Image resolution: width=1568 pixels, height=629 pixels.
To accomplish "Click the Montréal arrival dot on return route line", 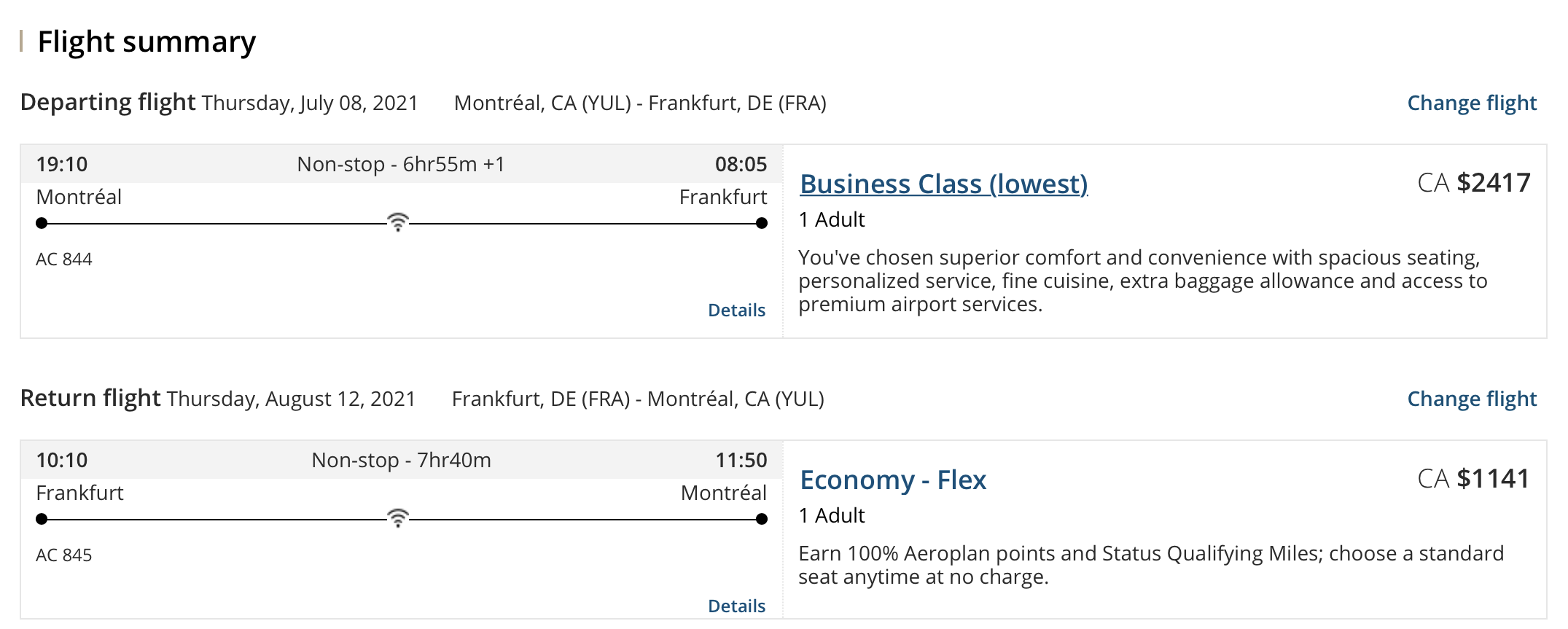I will coord(762,519).
